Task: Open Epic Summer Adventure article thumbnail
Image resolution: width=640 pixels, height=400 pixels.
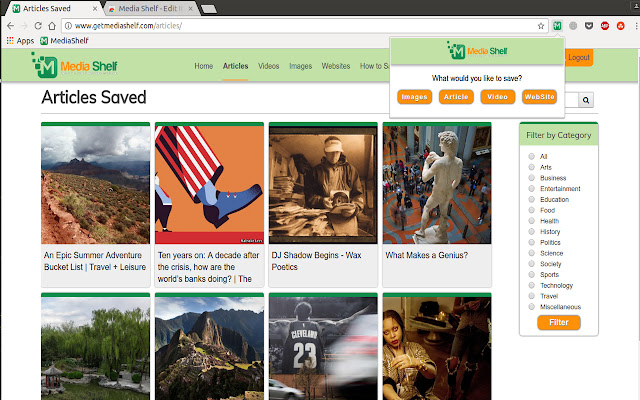Action: (96, 185)
